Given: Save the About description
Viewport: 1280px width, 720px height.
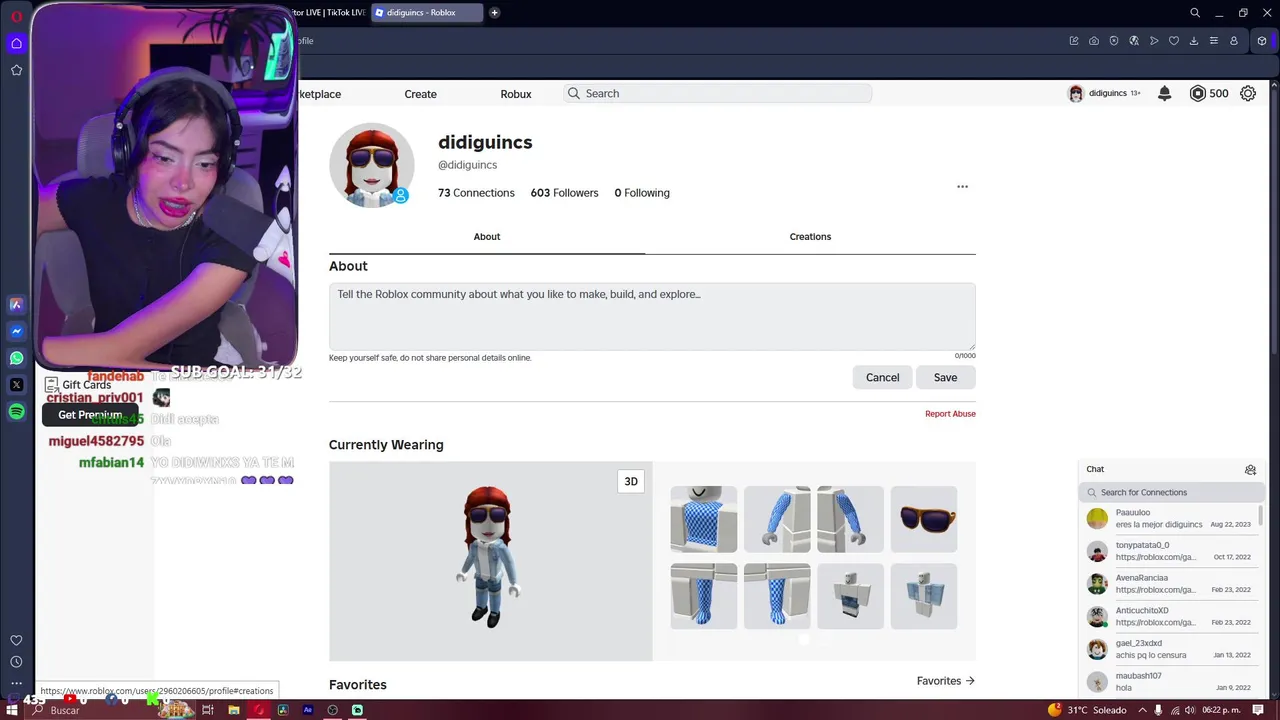Looking at the screenshot, I should 945,377.
